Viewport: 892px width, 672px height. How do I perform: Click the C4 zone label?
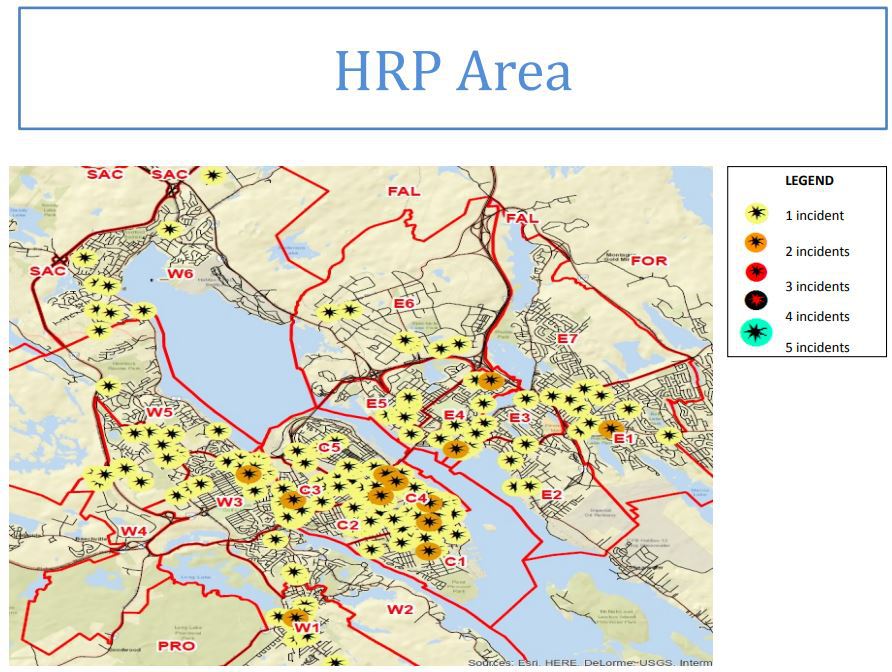[416, 498]
